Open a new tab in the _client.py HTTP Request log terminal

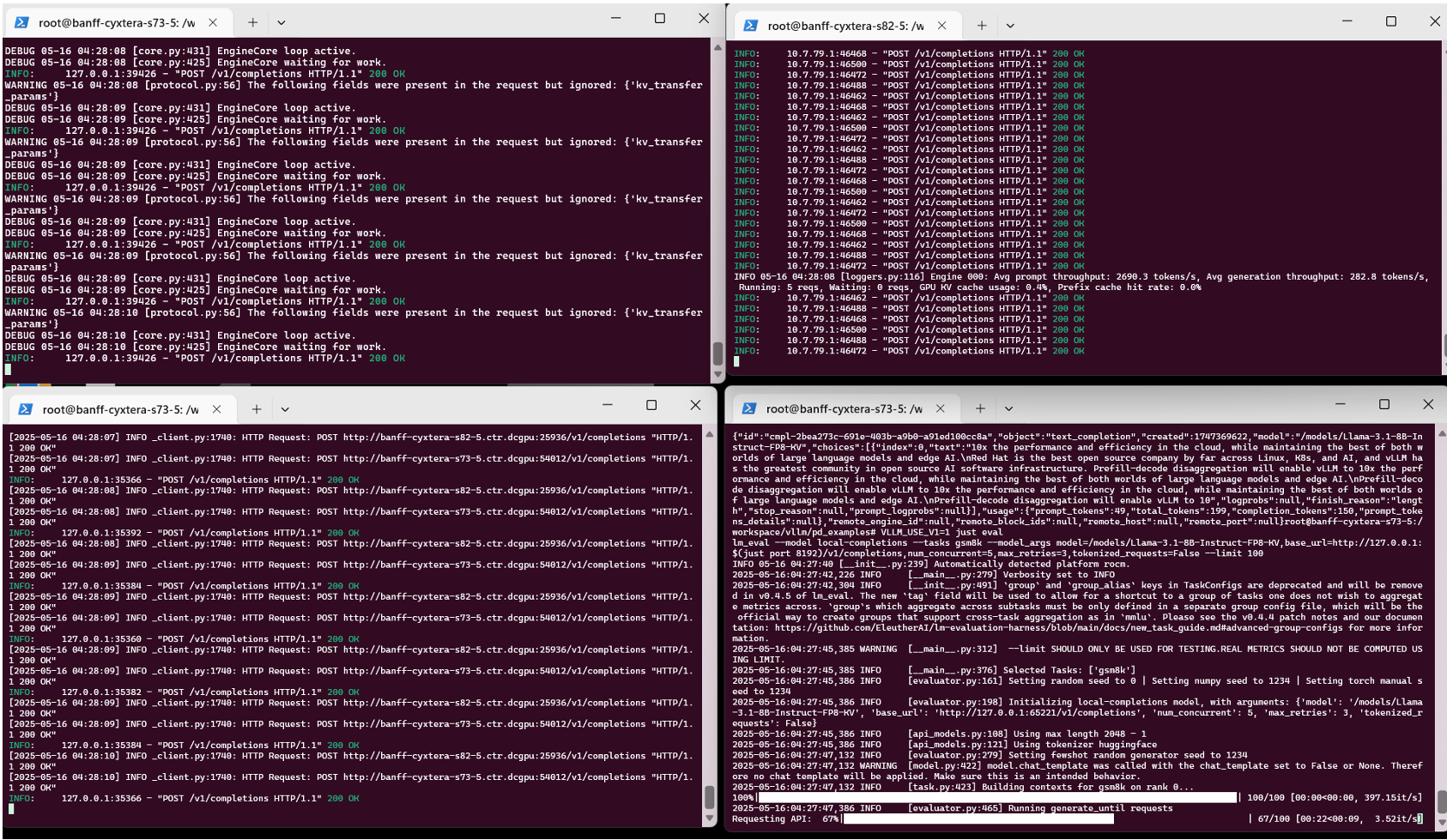[256, 409]
